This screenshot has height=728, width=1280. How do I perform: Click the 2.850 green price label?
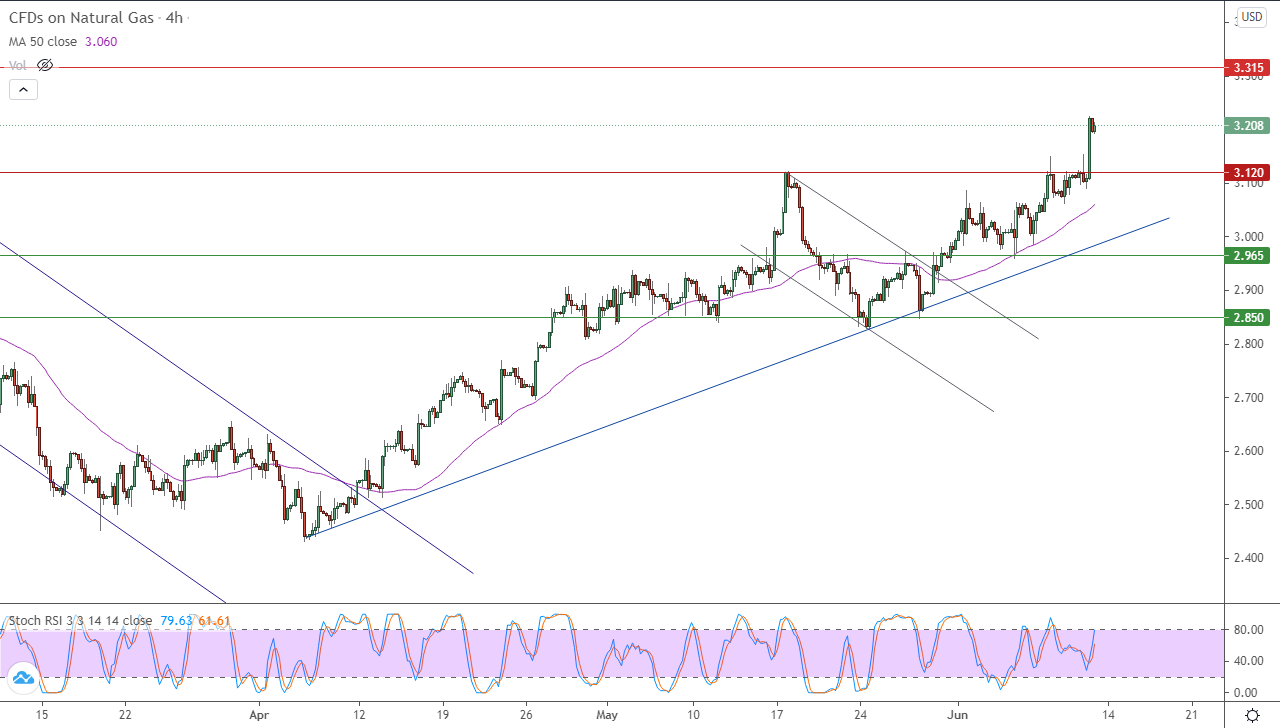coord(1249,318)
